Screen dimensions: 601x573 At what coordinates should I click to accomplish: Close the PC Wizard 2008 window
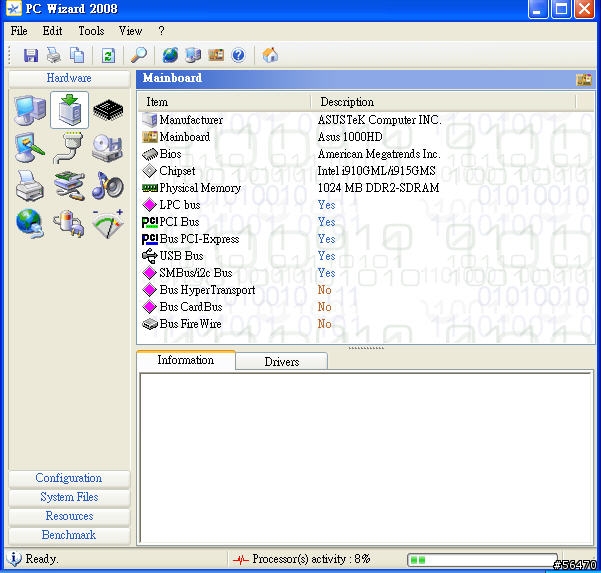585,9
